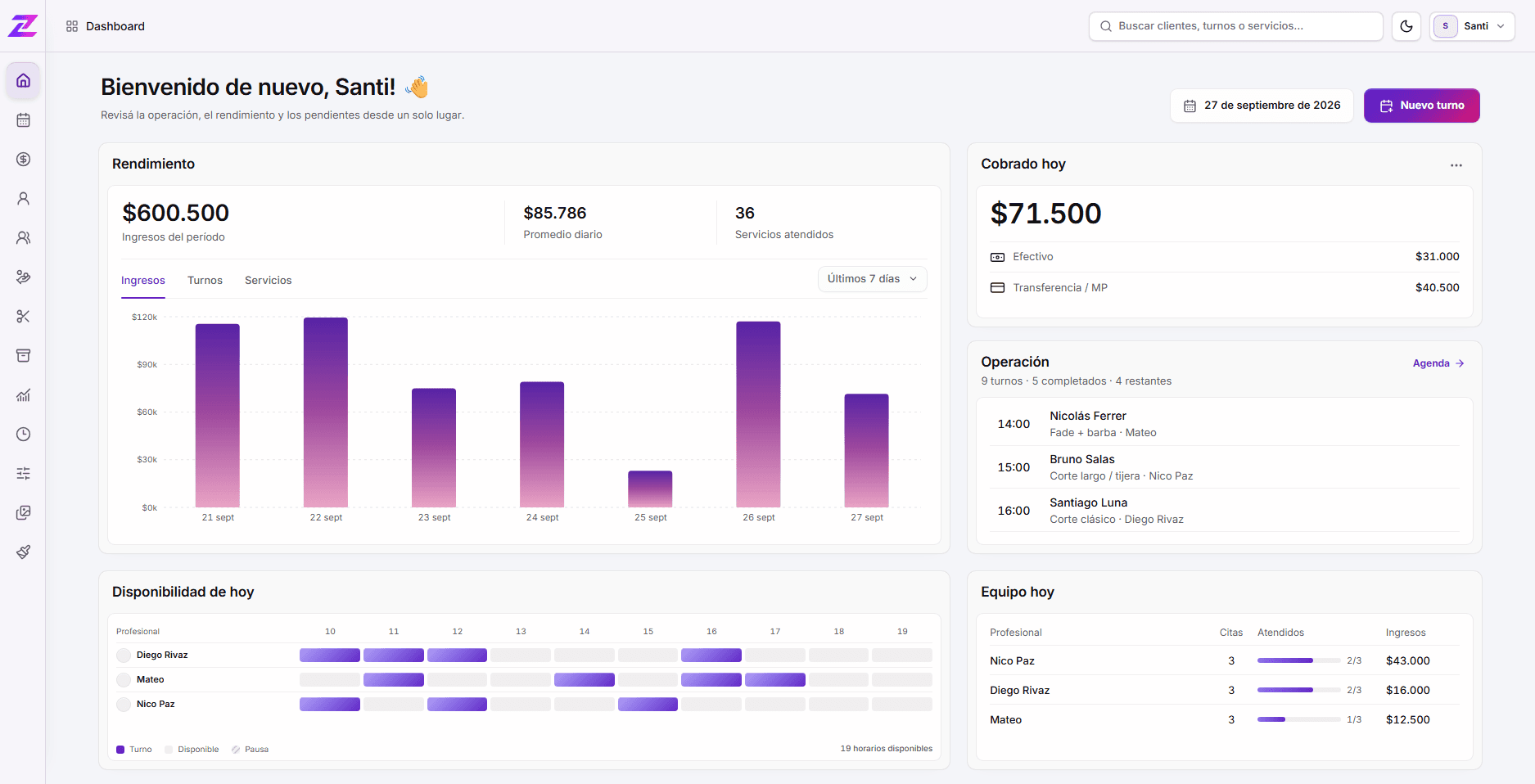
Task: Click the search clients input field
Action: click(x=1235, y=26)
